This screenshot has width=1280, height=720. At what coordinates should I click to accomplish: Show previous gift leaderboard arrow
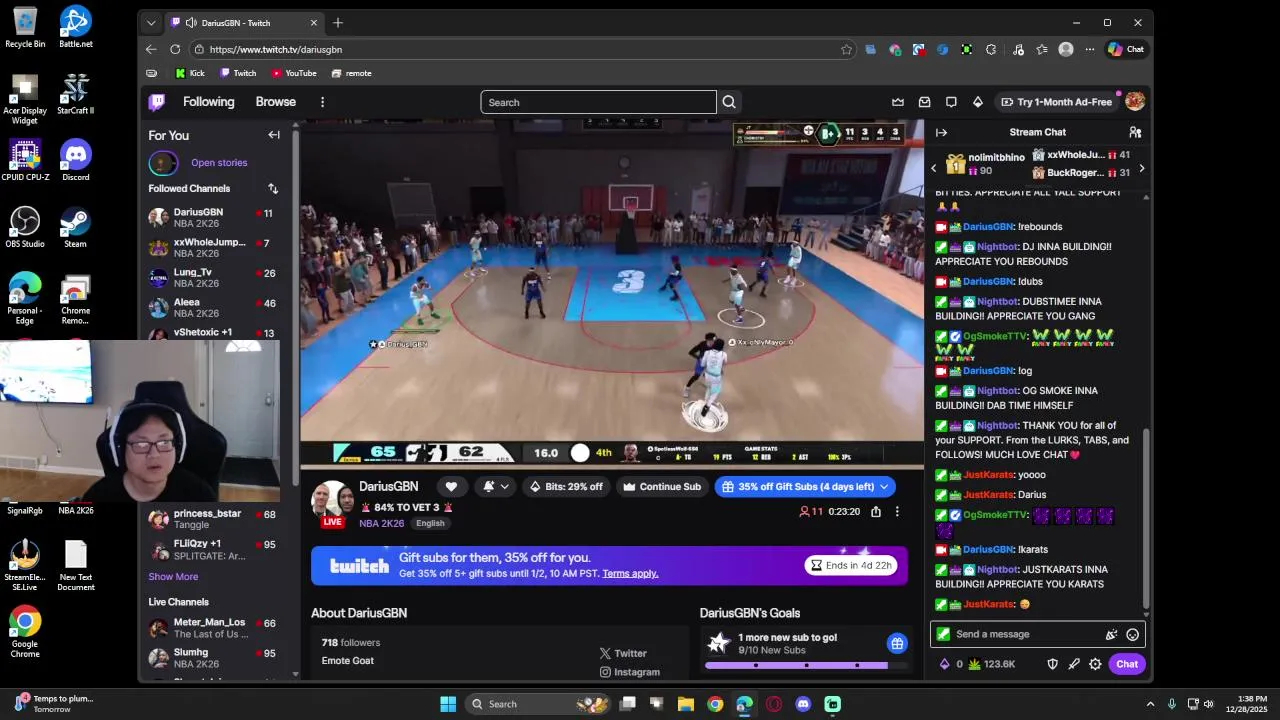tap(934, 168)
